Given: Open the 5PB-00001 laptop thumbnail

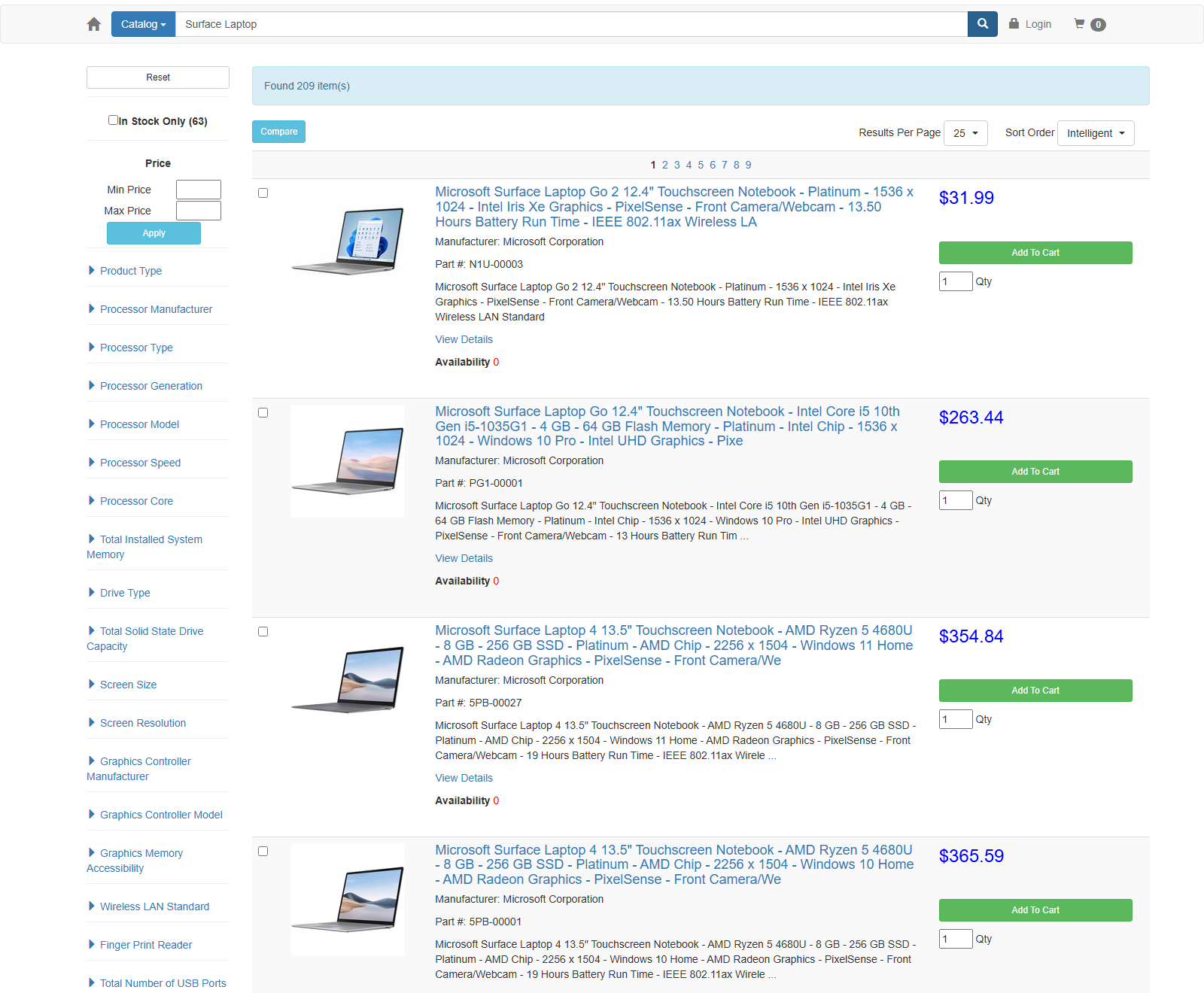Looking at the screenshot, I should [348, 900].
